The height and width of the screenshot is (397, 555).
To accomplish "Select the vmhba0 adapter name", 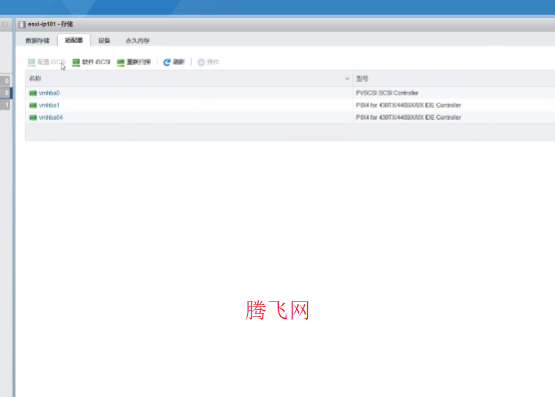I will tap(49, 93).
